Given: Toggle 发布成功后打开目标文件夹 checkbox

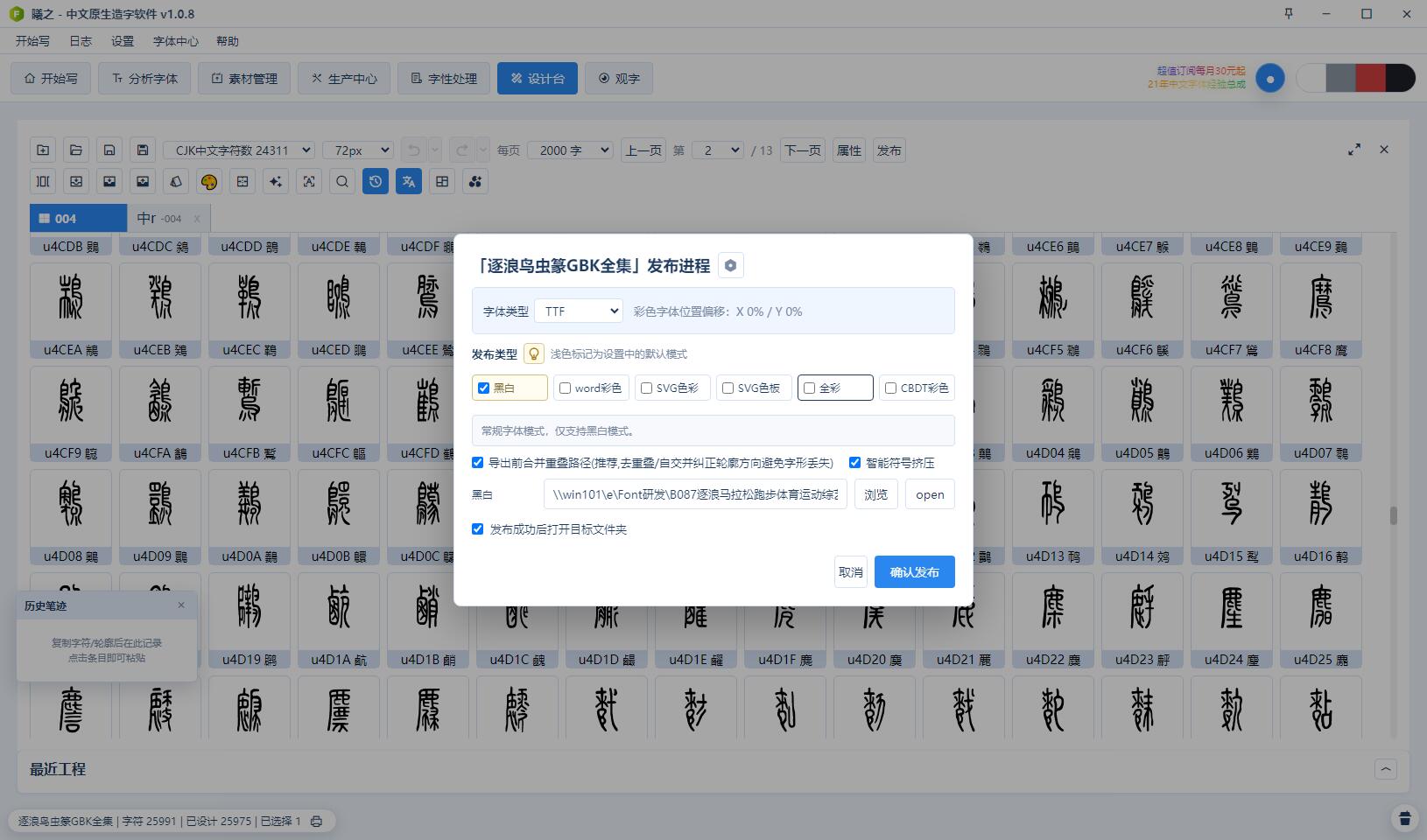Looking at the screenshot, I should point(477,528).
